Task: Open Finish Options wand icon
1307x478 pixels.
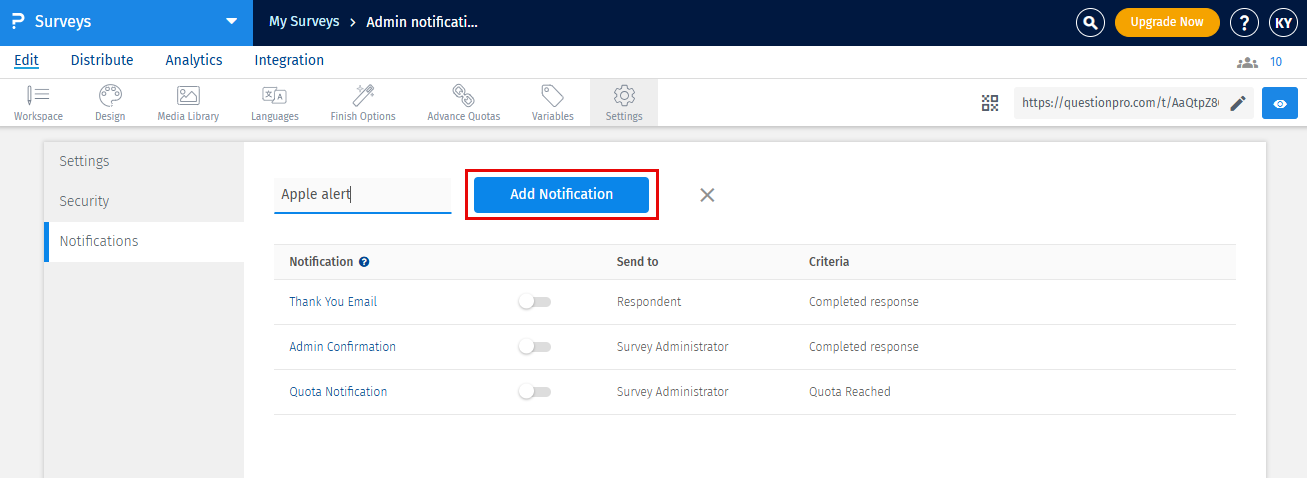Action: 363,96
